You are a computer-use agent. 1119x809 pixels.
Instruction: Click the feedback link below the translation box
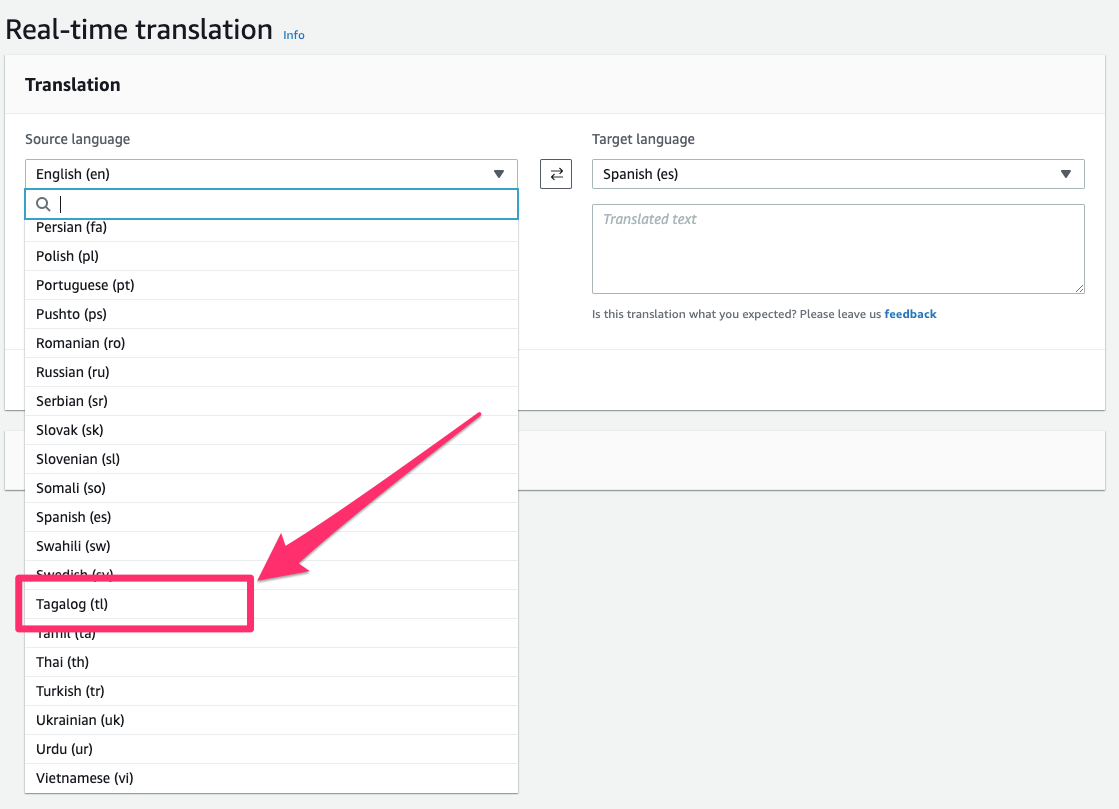pos(910,313)
